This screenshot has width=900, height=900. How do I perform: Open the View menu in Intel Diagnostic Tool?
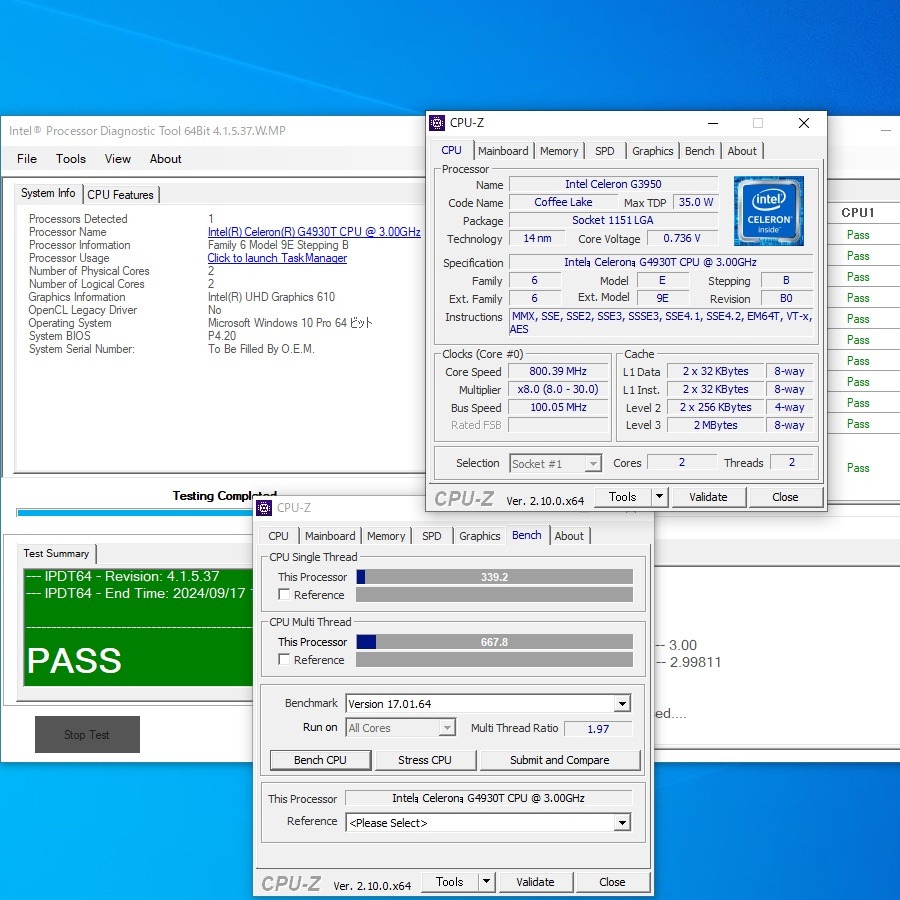coord(118,159)
